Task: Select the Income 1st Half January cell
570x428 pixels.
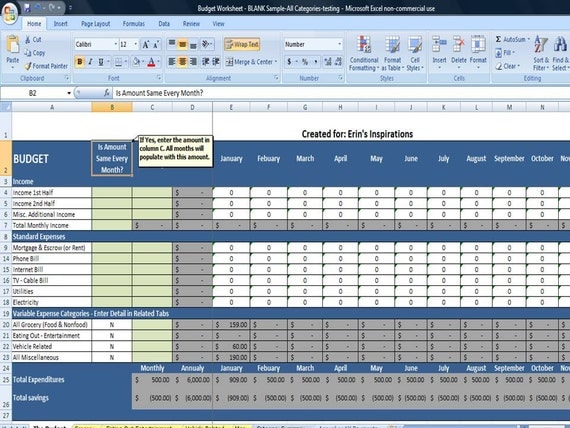Action: (231, 193)
